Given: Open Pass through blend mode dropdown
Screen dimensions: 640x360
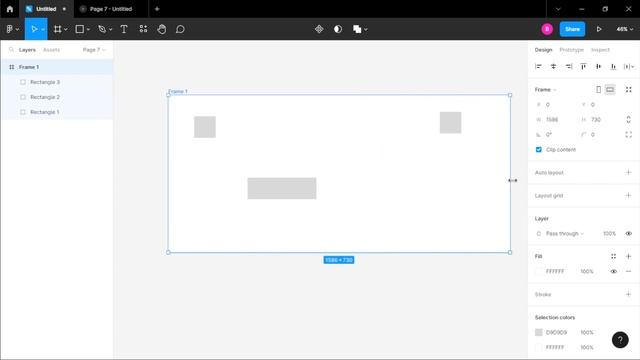Looking at the screenshot, I should (564, 233).
